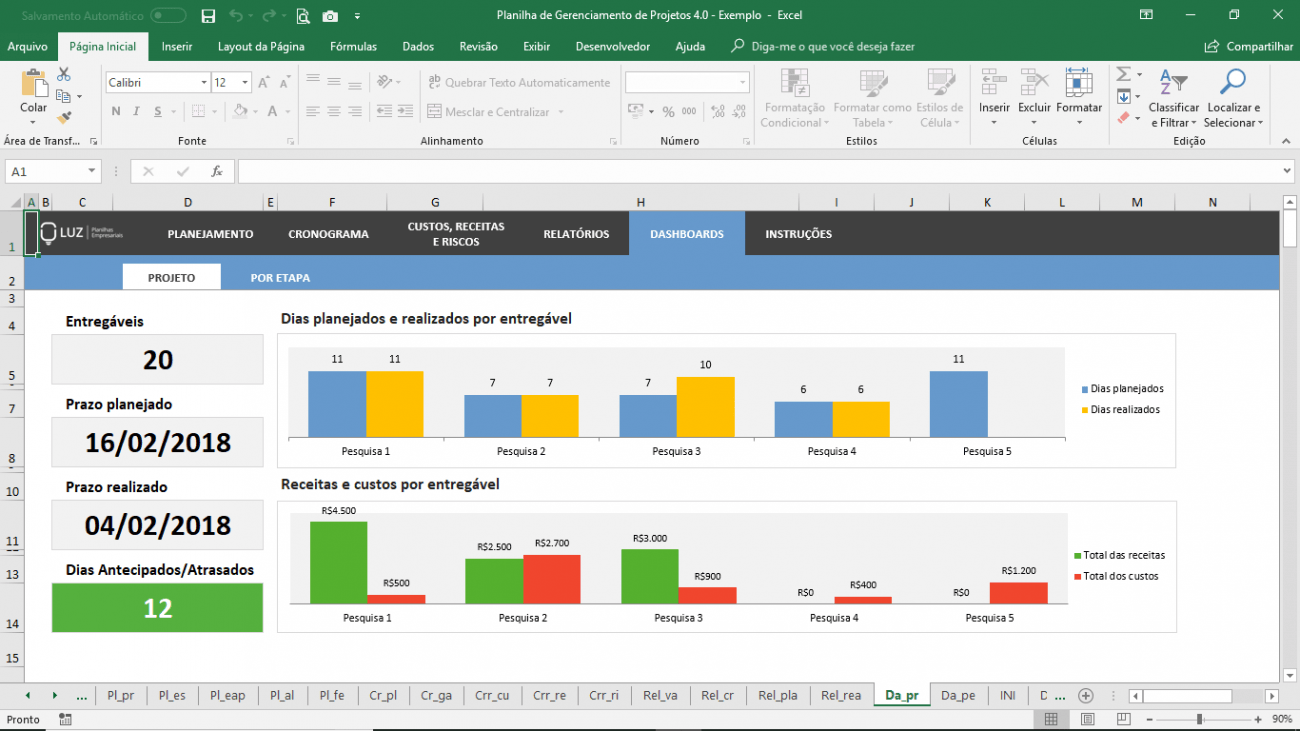Switch to the Rel_cr sheet tab
1300x731 pixels.
(717, 695)
